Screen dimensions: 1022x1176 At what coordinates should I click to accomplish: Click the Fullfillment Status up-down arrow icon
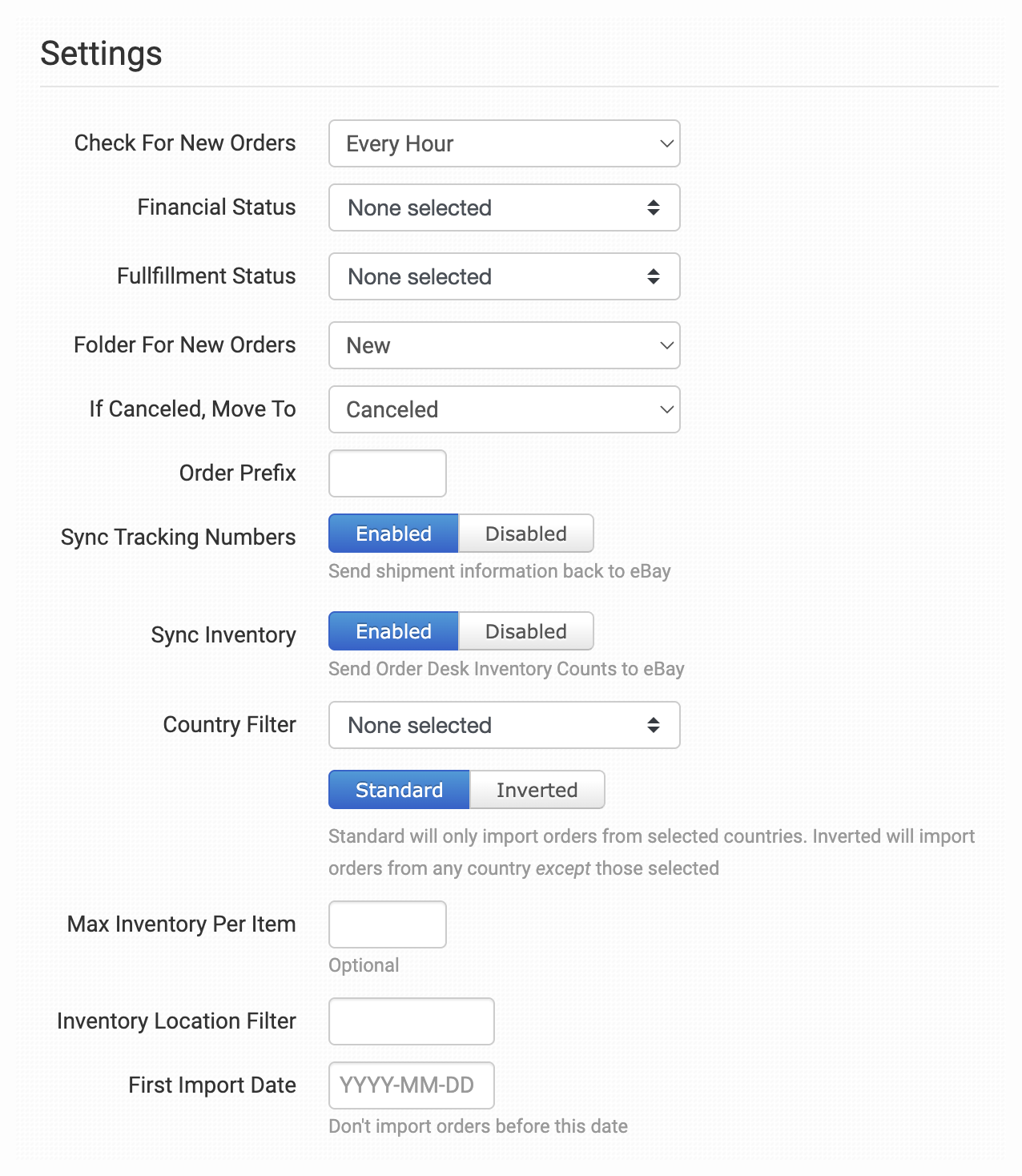tap(654, 276)
